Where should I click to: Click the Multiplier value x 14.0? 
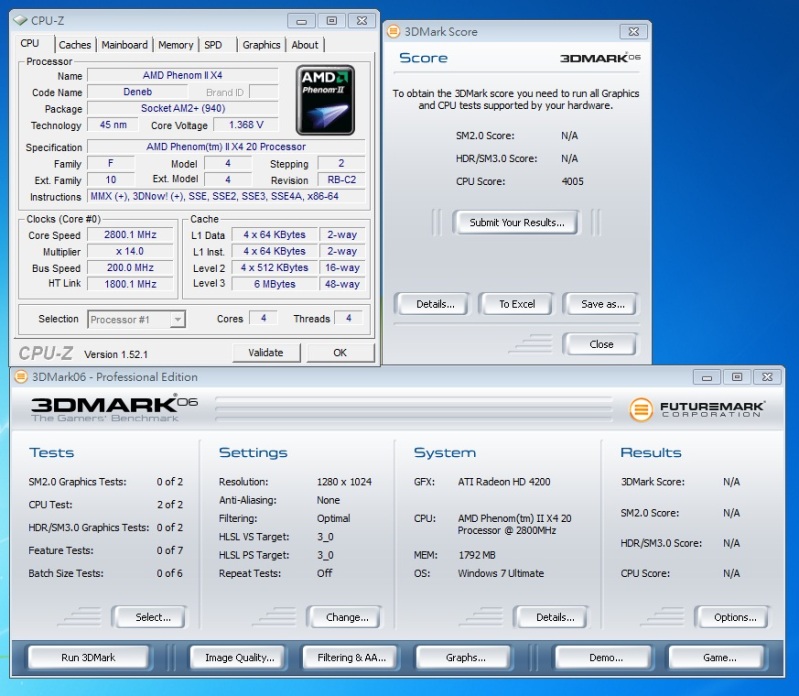130,251
